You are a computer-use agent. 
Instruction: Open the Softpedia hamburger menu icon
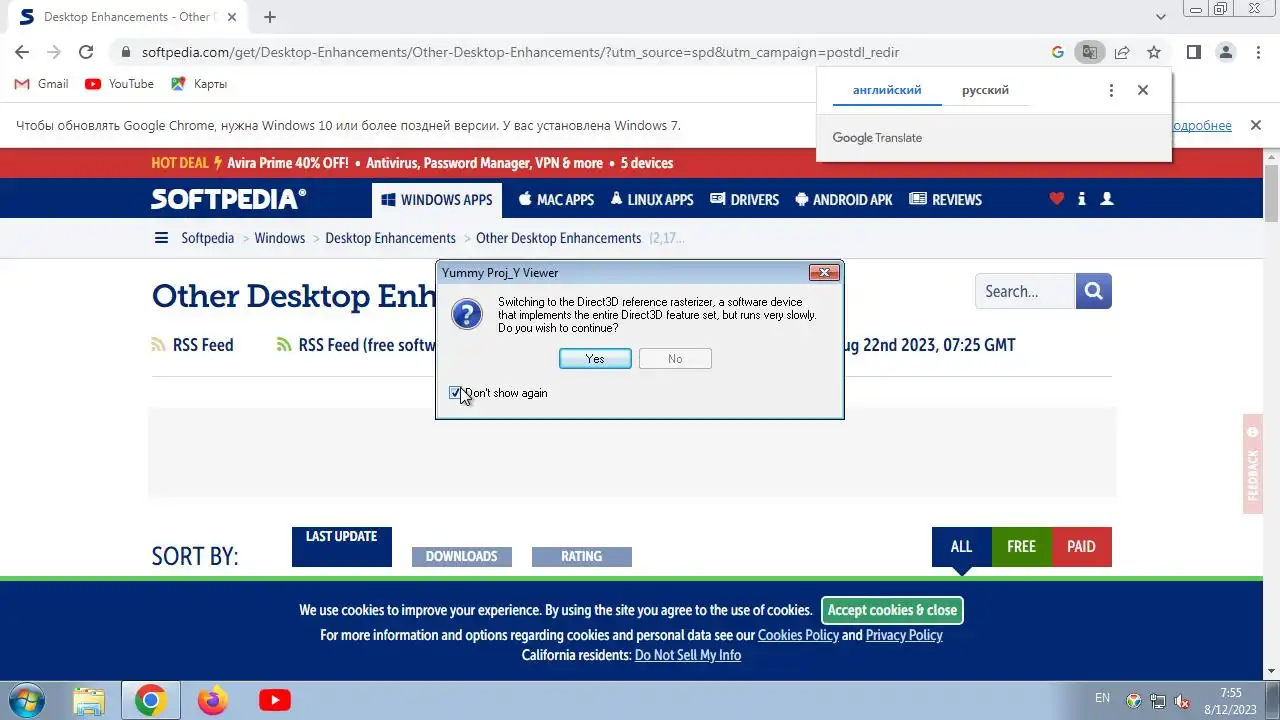(161, 238)
